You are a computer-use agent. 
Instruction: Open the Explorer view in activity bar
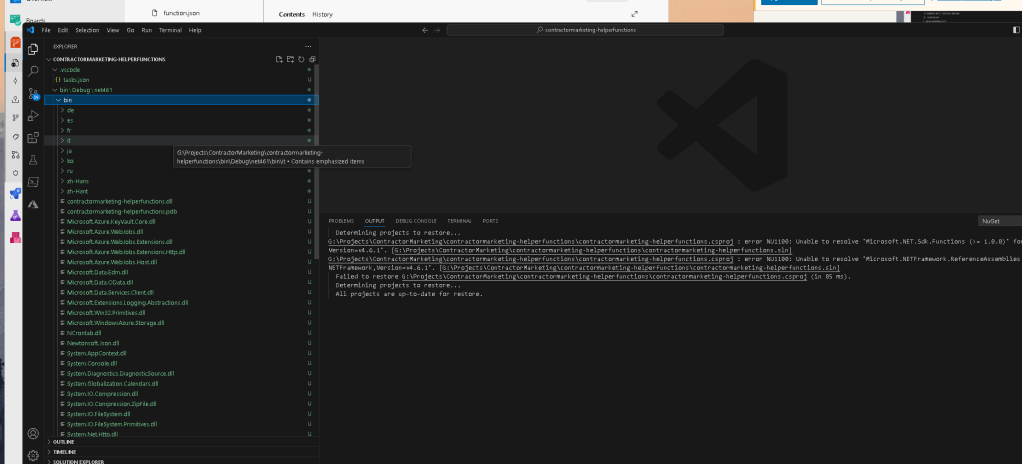pyautogui.click(x=33, y=49)
